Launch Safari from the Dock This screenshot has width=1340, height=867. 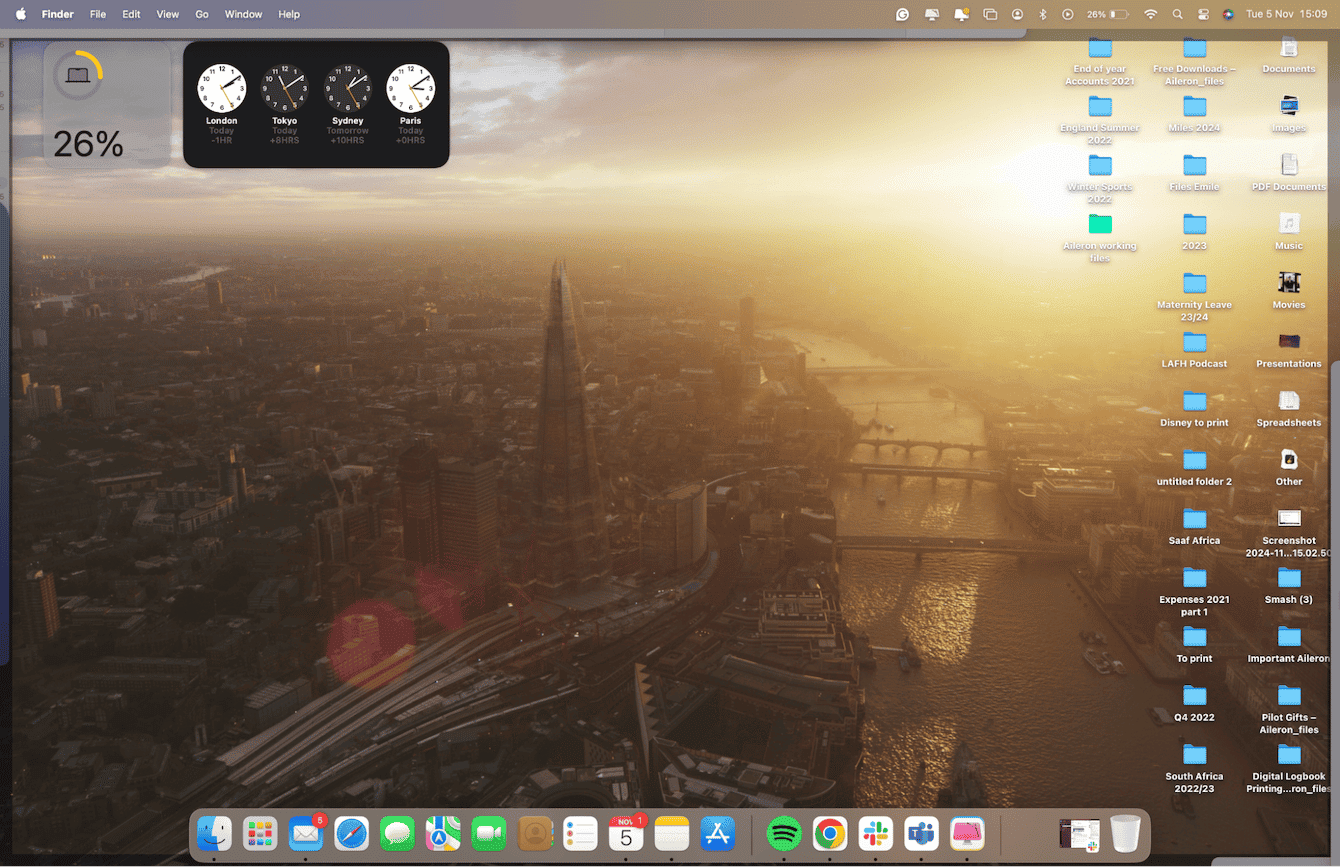click(x=351, y=833)
